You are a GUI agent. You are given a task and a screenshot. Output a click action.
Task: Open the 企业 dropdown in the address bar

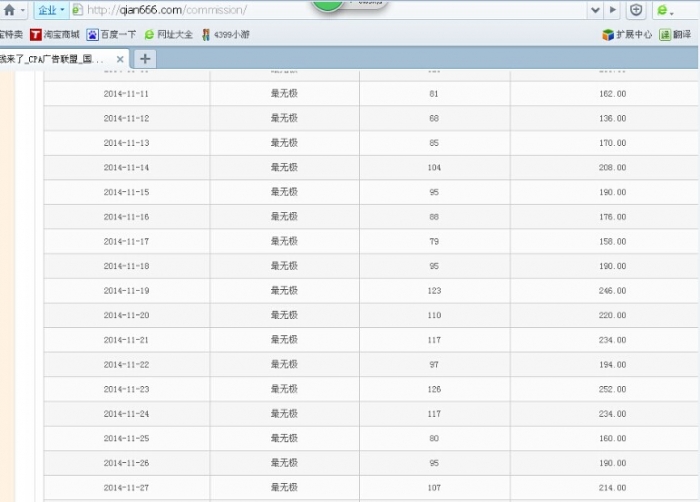51,10
